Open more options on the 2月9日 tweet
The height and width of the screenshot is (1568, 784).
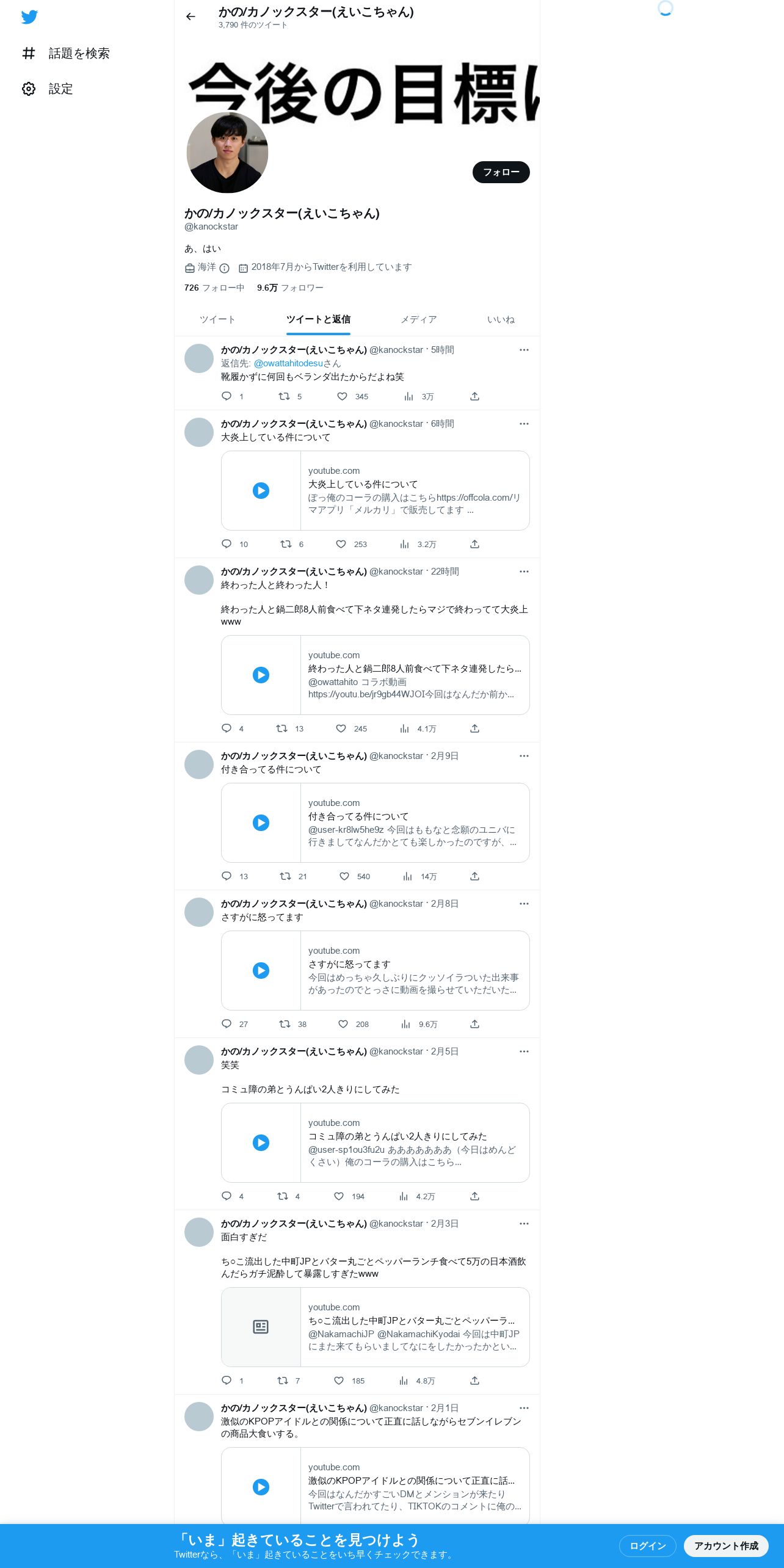tap(524, 756)
